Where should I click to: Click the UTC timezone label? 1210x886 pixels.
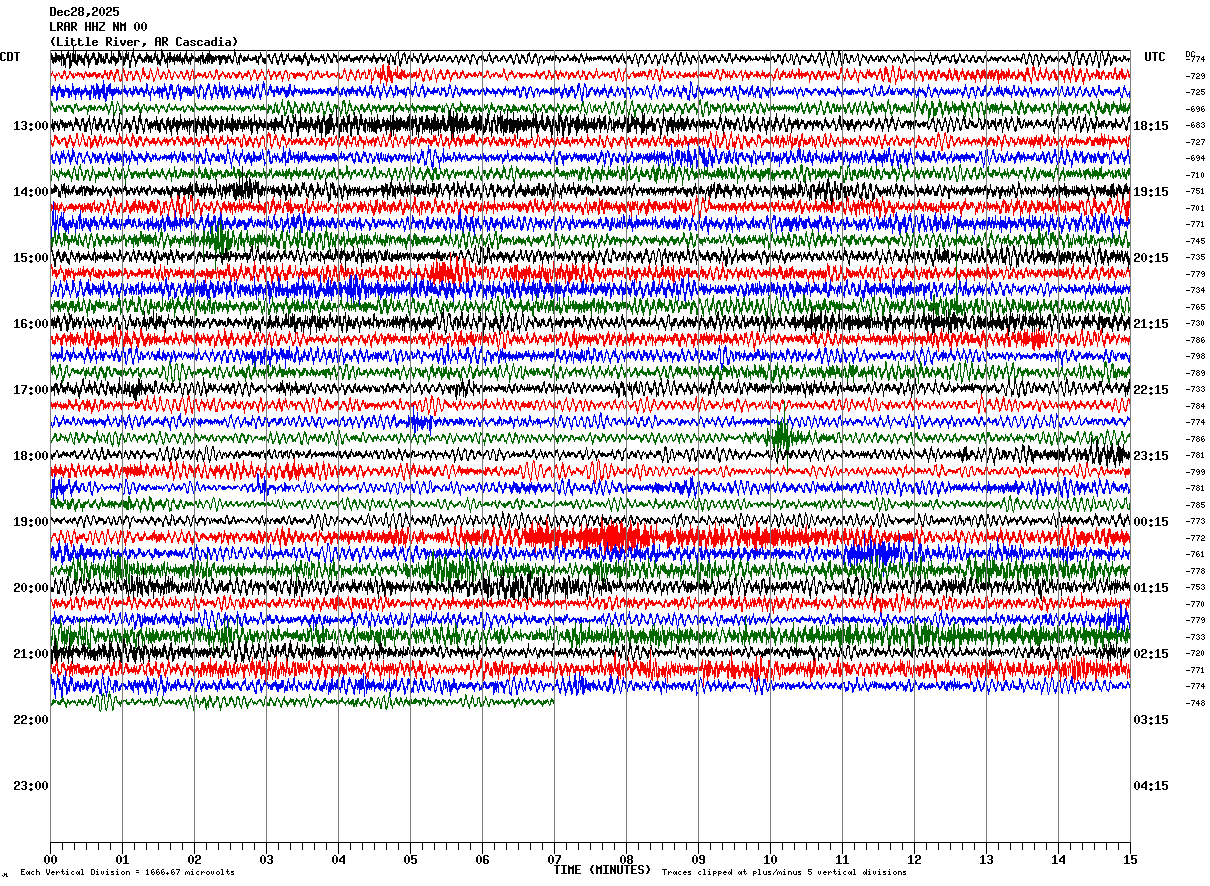(1155, 57)
